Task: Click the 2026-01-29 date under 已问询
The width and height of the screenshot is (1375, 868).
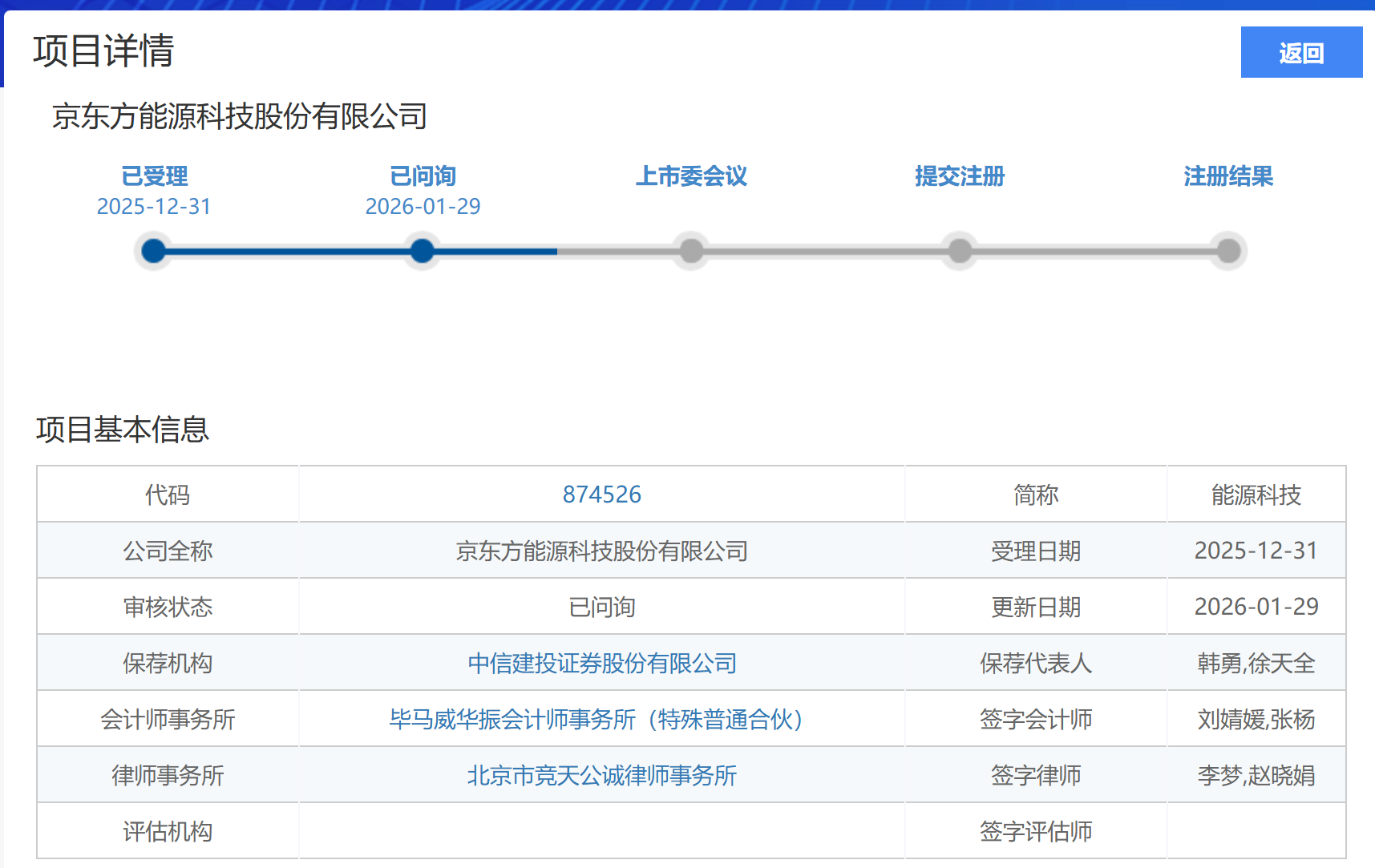Action: [x=423, y=207]
